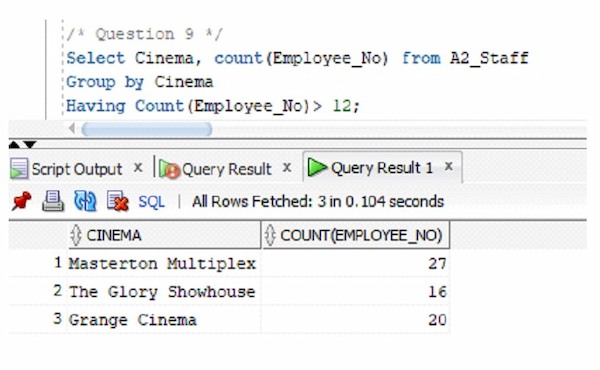The image size is (600, 370).
Task: Select the Query Result 1 tab
Action: click(x=382, y=168)
